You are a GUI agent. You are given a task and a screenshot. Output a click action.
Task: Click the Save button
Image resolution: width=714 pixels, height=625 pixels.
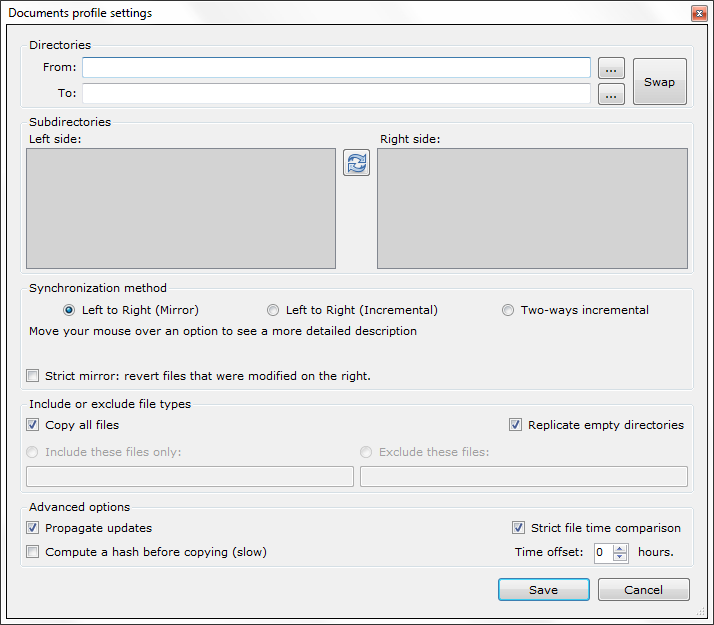(x=543, y=590)
